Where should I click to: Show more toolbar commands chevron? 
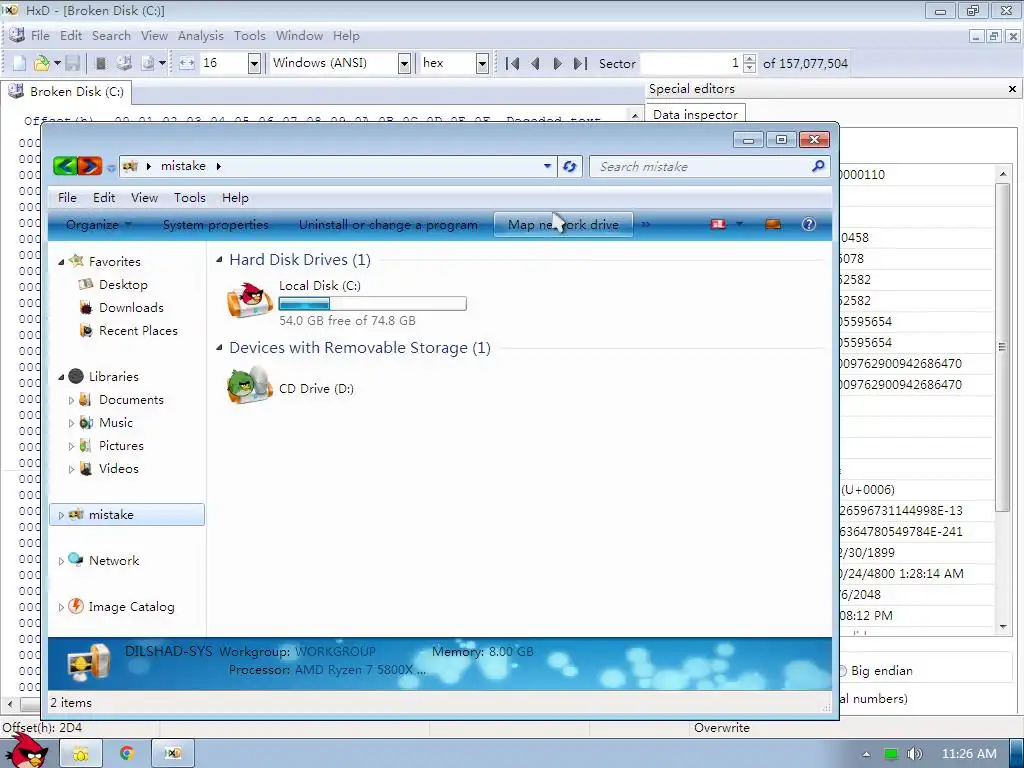(645, 225)
